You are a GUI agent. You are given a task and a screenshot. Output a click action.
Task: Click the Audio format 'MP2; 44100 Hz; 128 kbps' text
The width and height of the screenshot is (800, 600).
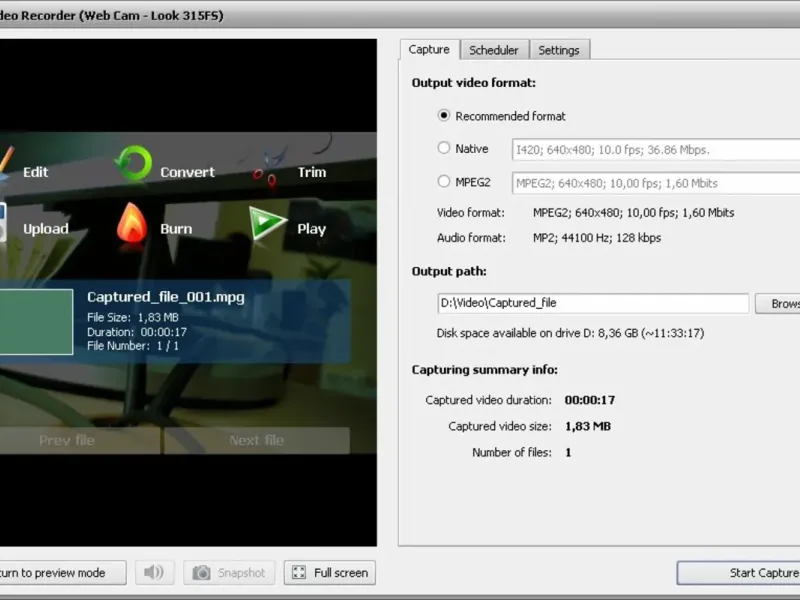pyautogui.click(x=597, y=238)
